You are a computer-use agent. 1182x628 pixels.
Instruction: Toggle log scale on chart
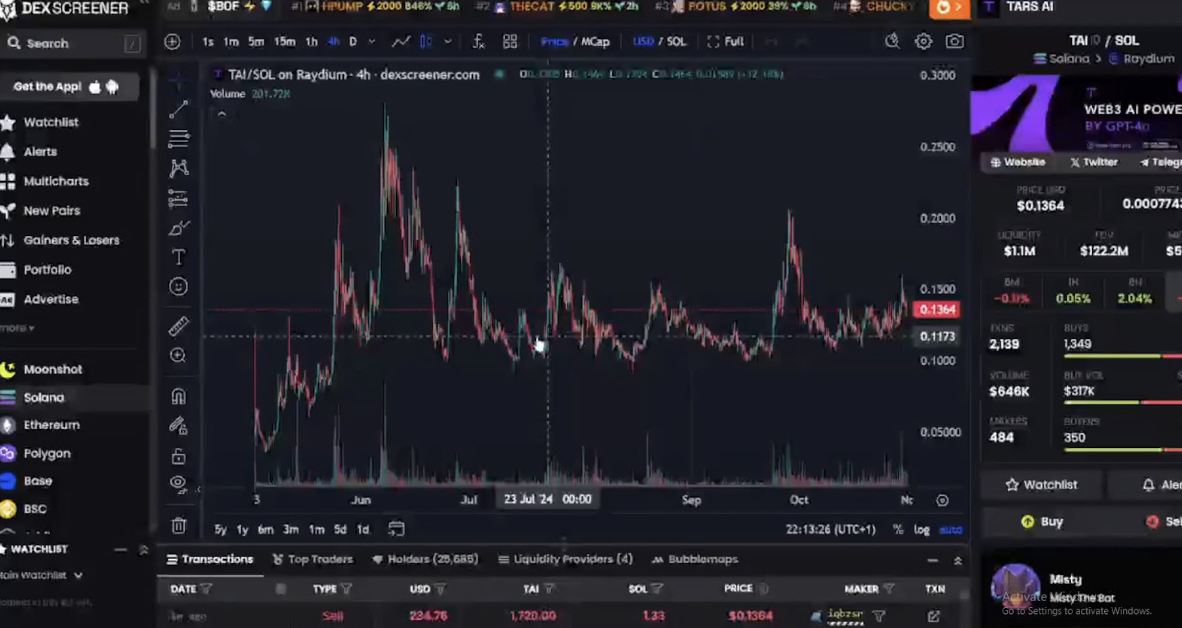tap(921, 529)
